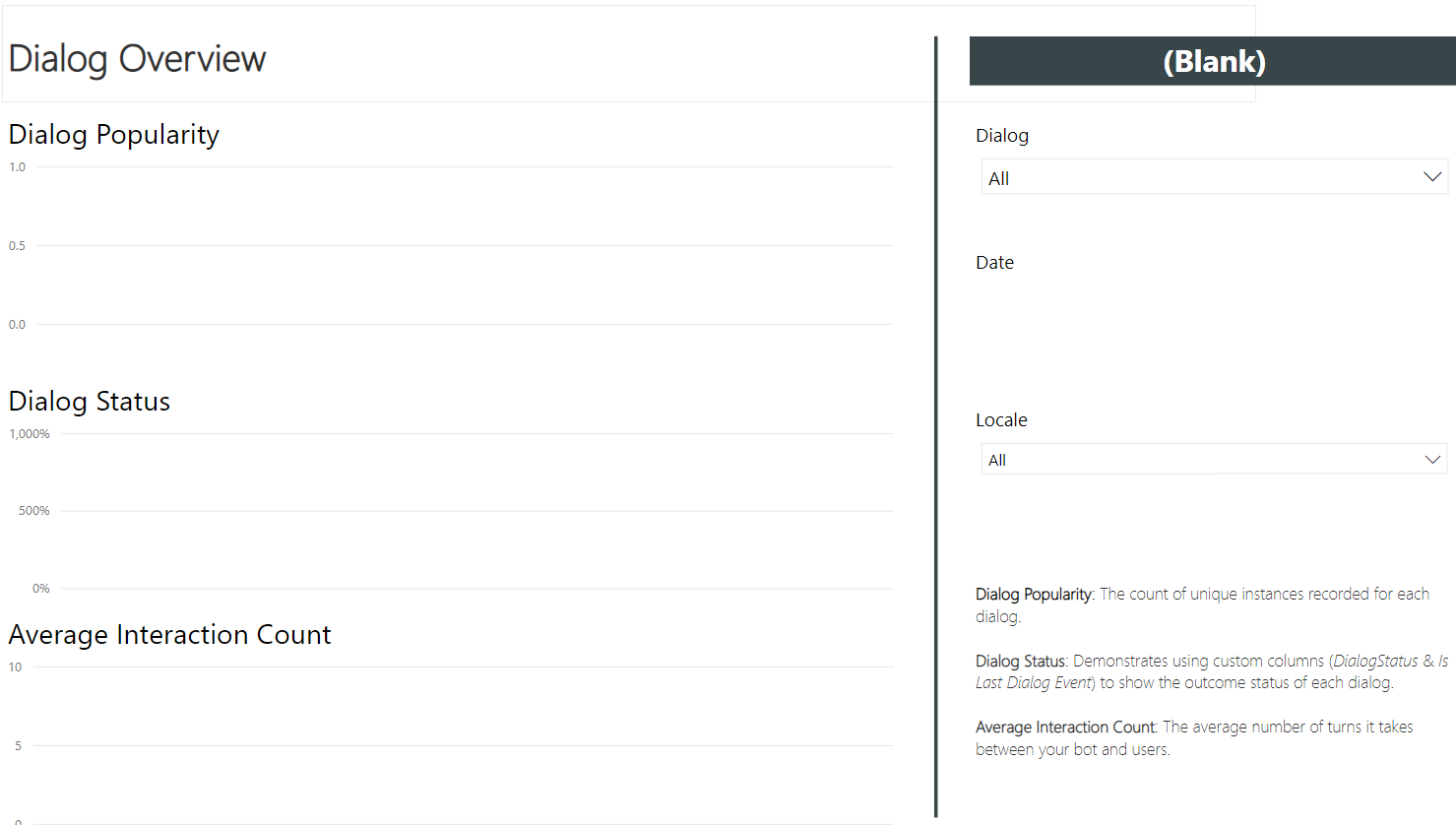Expand the Dialog dropdown using its chevron

pyautogui.click(x=1432, y=176)
